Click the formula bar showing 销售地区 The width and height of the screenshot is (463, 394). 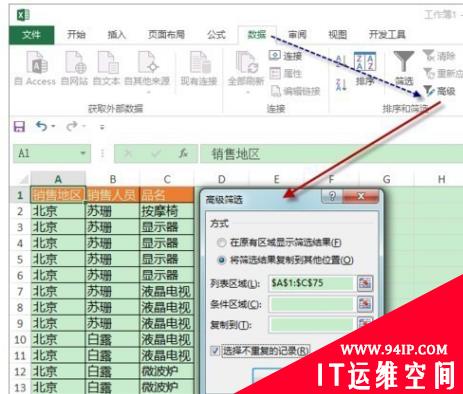click(x=331, y=154)
